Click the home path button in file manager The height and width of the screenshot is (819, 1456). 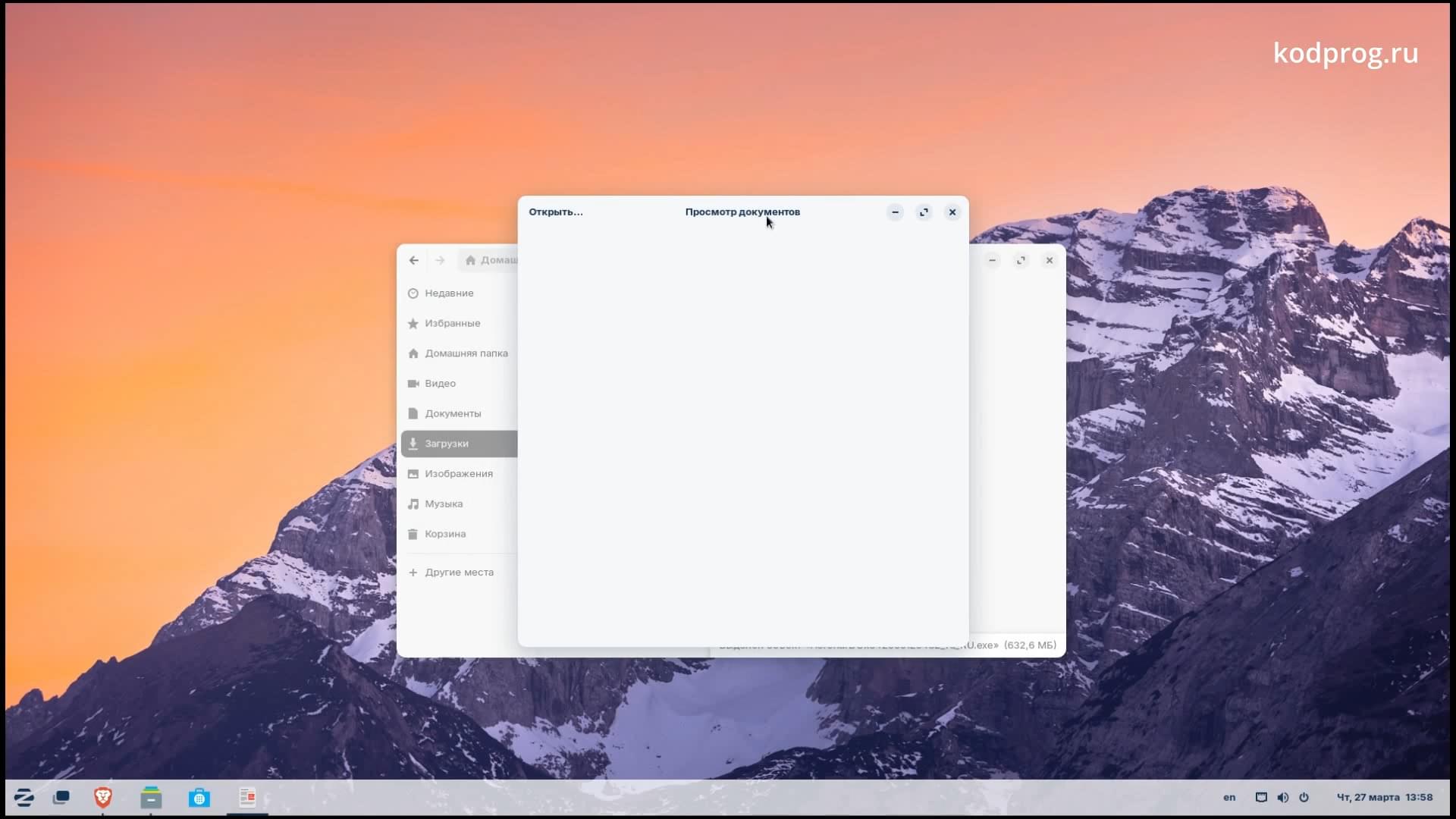click(x=489, y=260)
